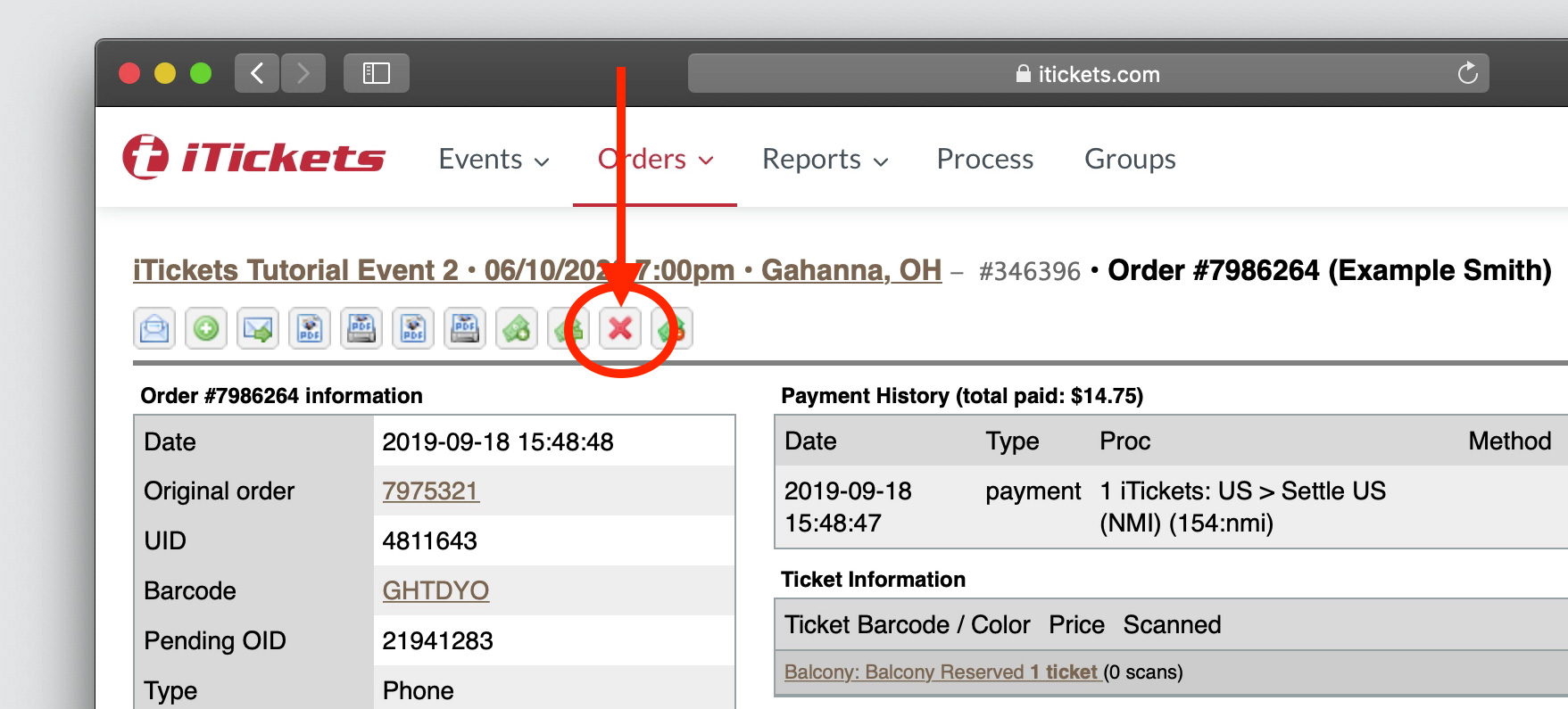Click the envelope with green arrow icon

tap(258, 328)
